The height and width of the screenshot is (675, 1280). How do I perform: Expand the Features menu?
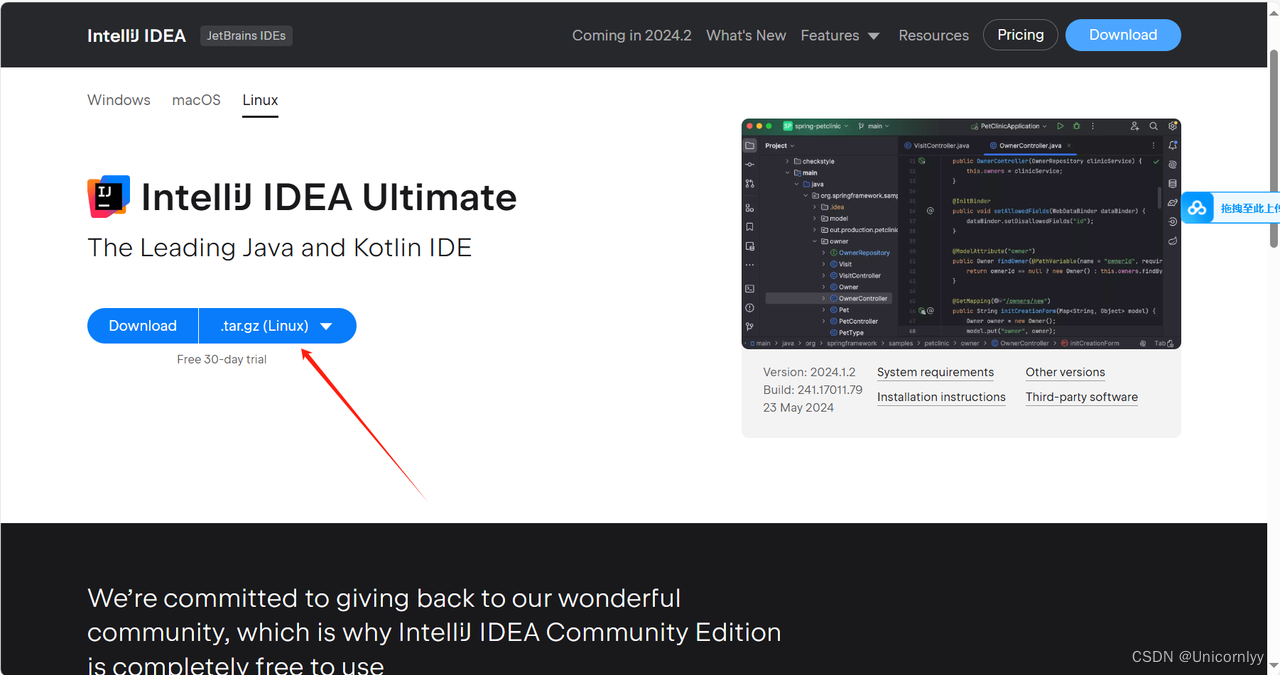[840, 35]
